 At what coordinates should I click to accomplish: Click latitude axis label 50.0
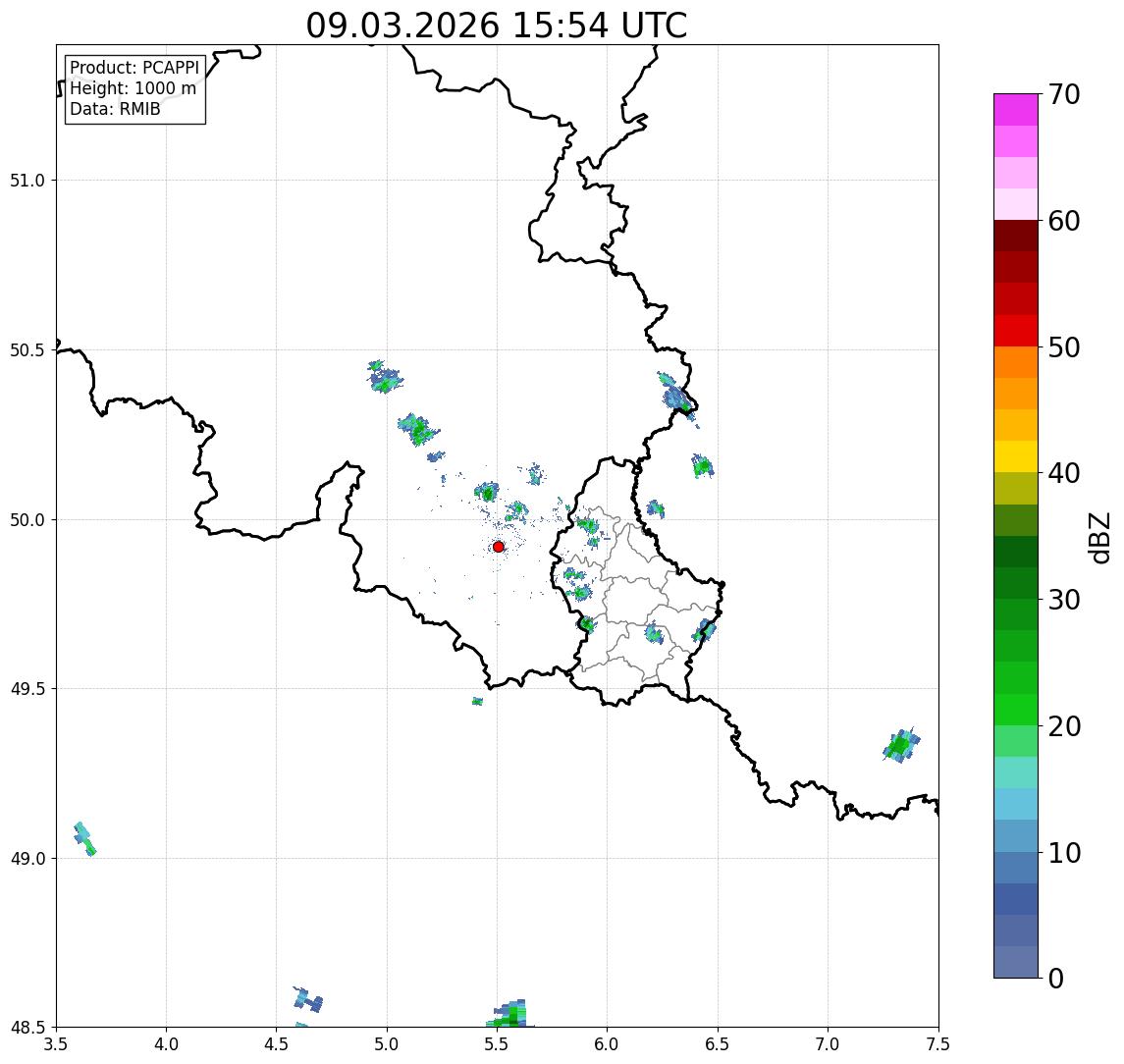[27, 520]
